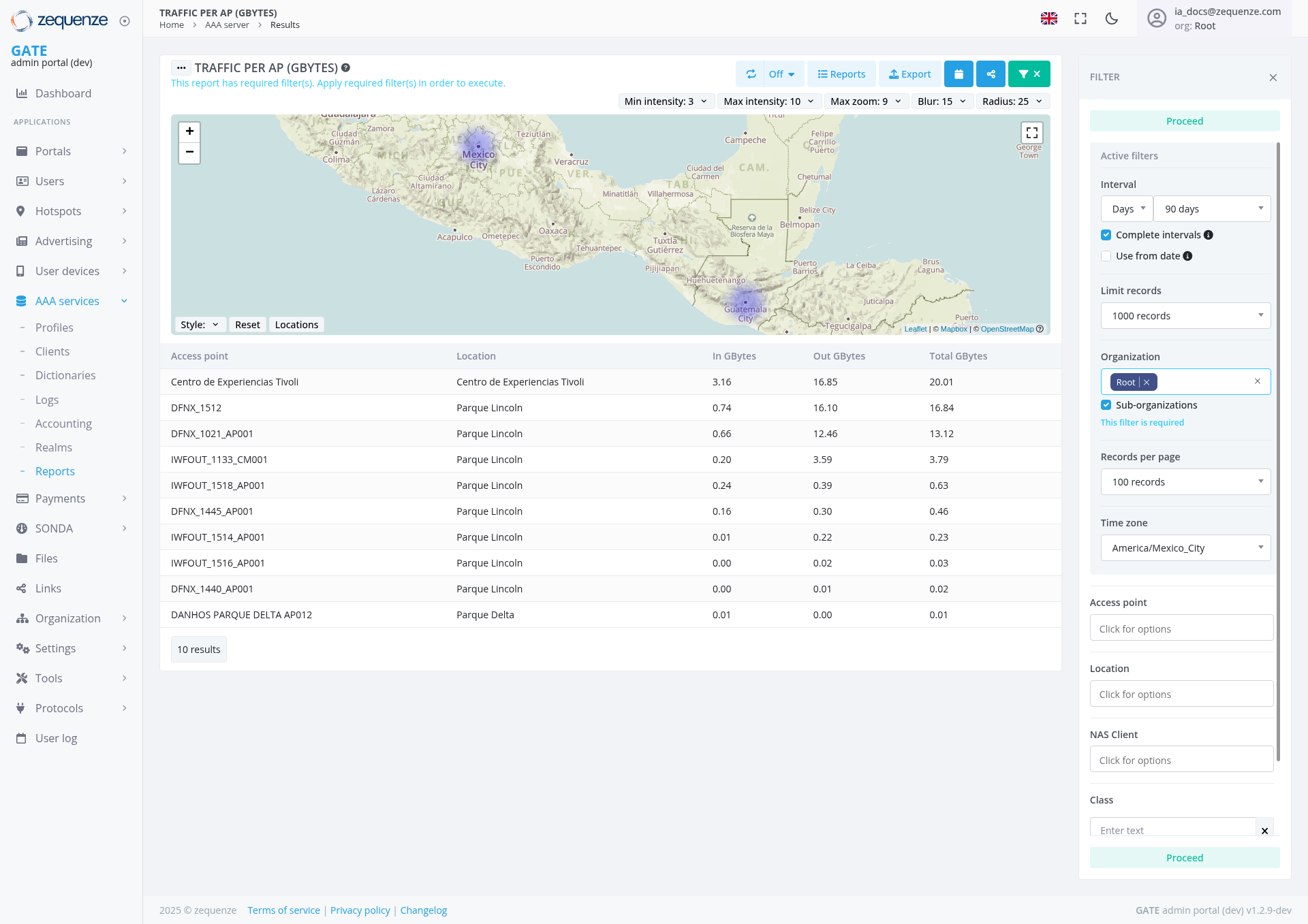Toggle Complete intervals checkbox
The width and height of the screenshot is (1308, 924).
(x=1106, y=235)
